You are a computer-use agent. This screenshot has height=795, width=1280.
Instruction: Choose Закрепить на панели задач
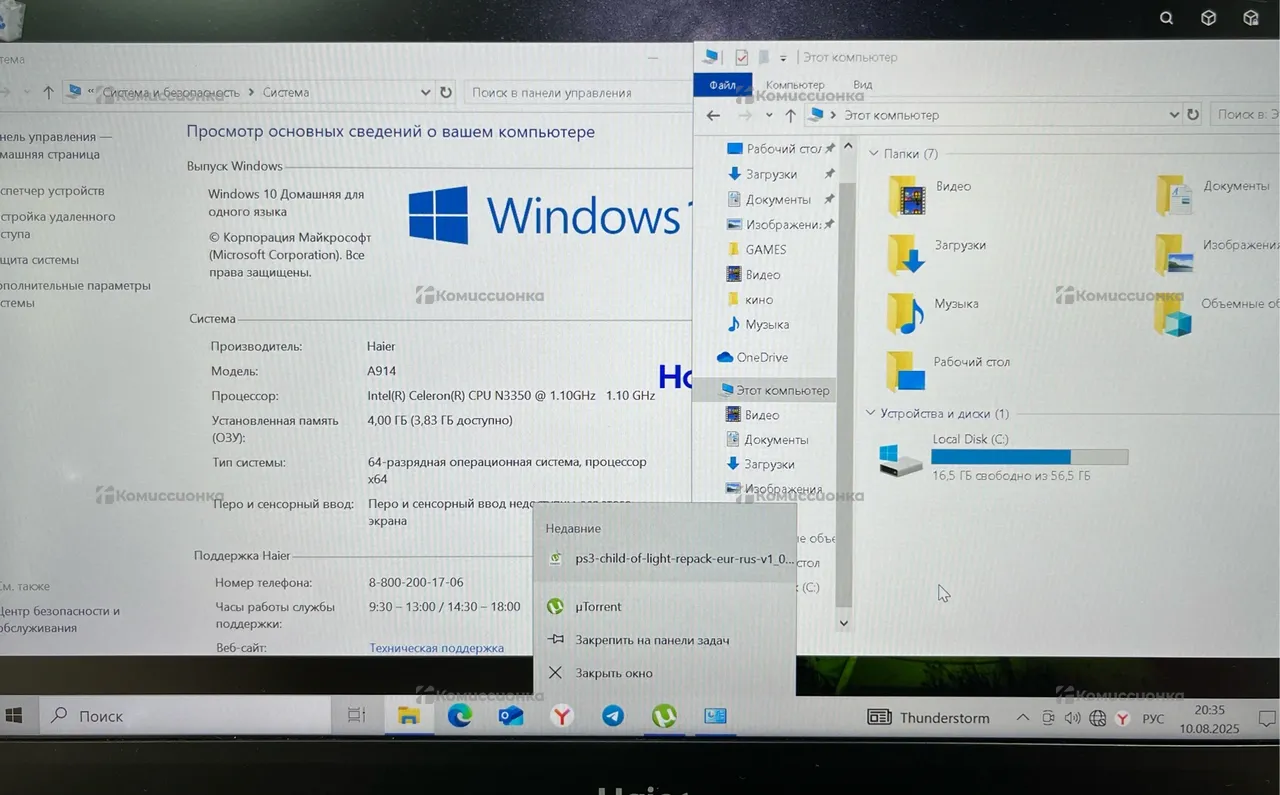coord(665,640)
